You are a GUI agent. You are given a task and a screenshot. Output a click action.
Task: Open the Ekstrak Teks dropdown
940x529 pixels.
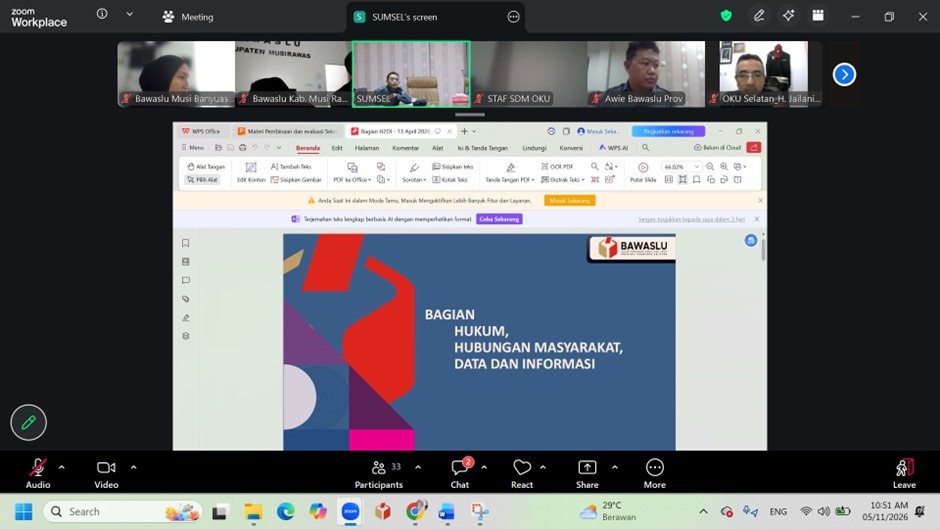tap(562, 179)
